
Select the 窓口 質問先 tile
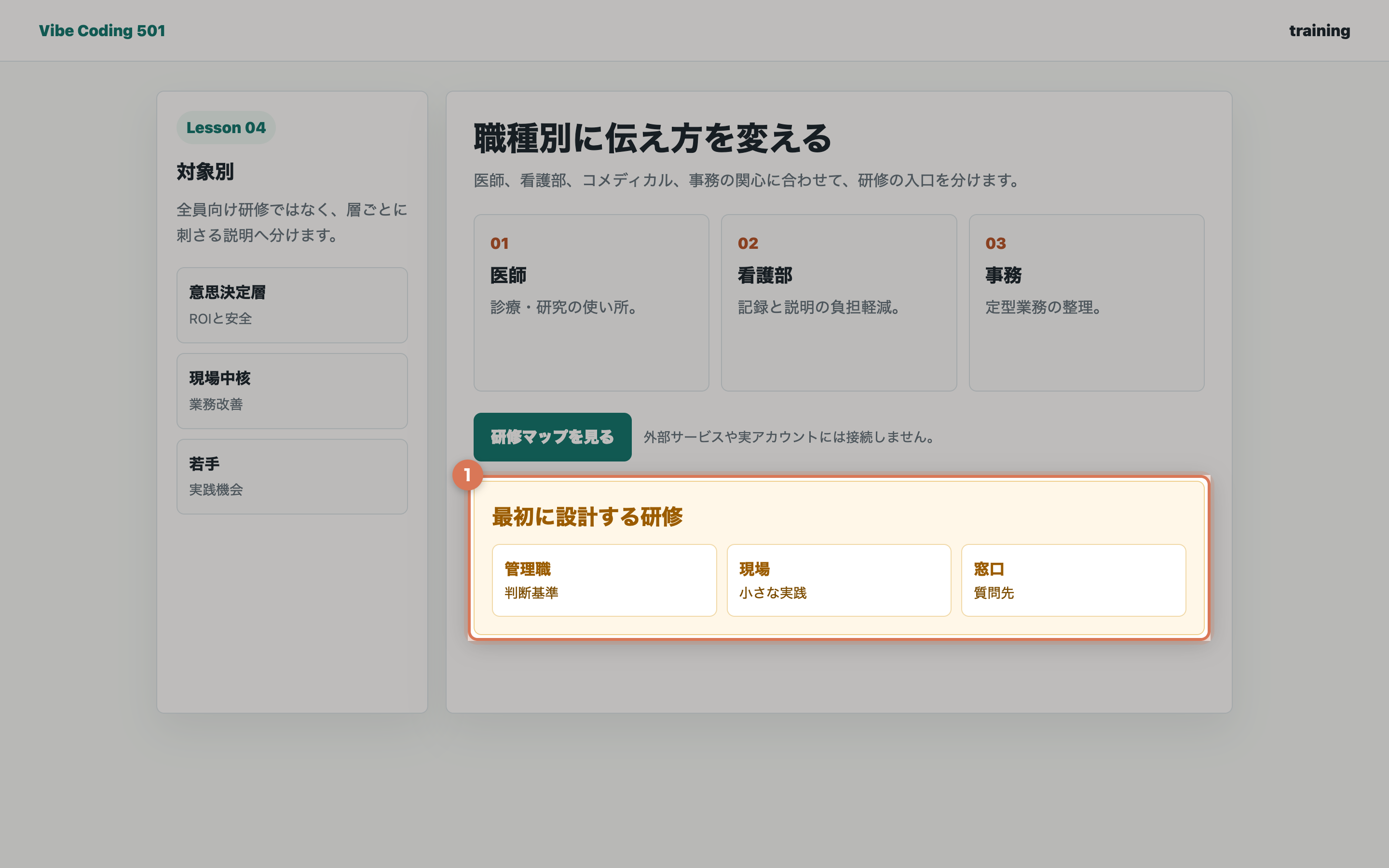[x=1073, y=581]
